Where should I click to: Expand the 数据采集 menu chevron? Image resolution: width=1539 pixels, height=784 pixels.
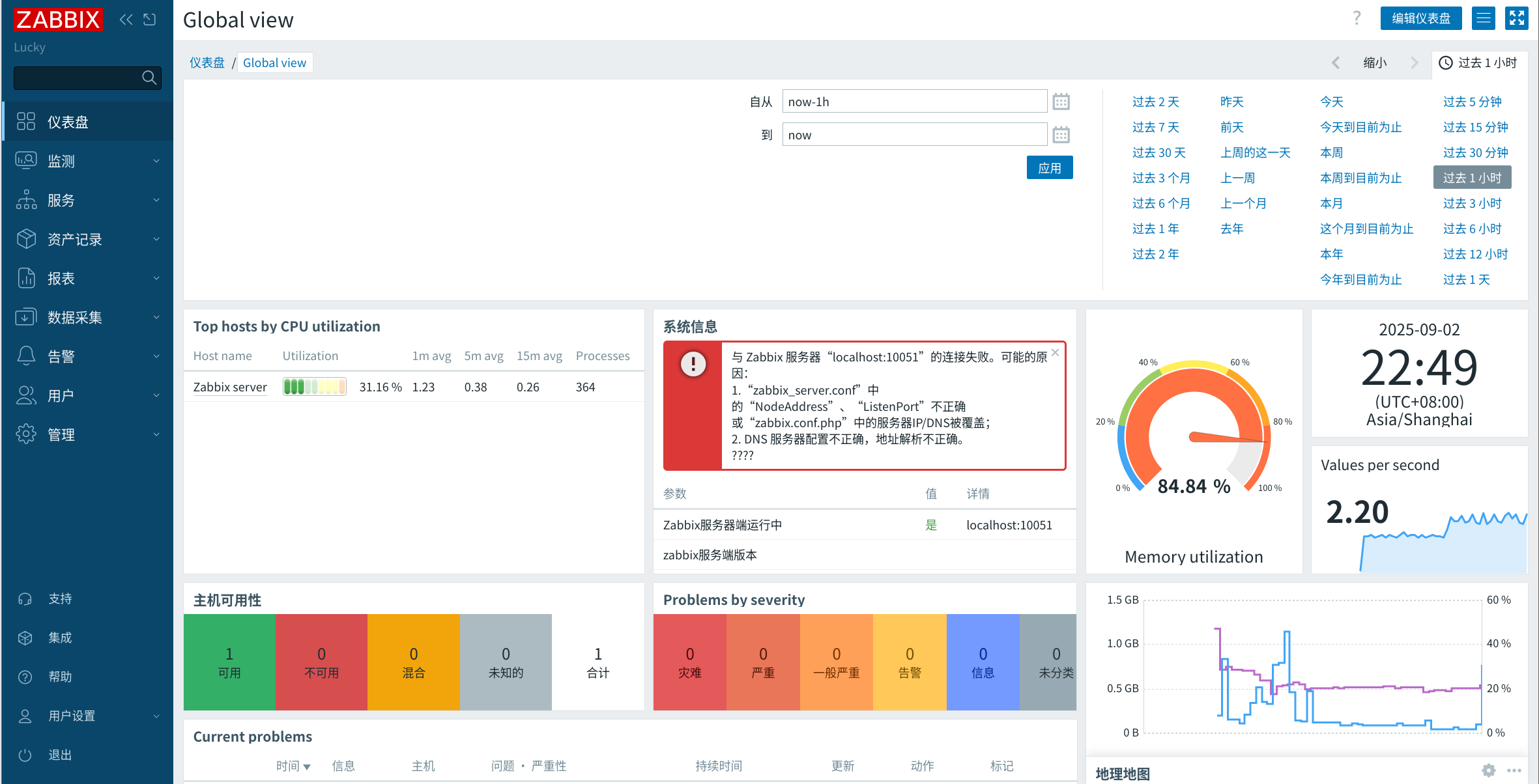click(x=156, y=317)
